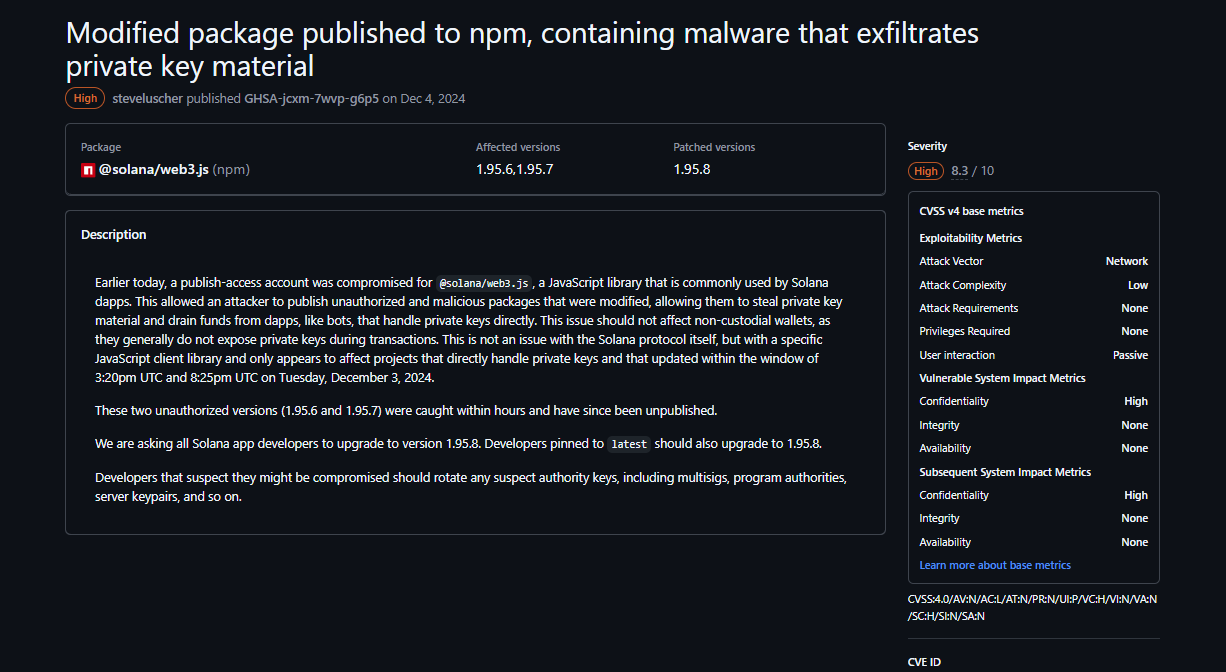The height and width of the screenshot is (672, 1226).
Task: Select the Passive value for User interaction
Action: click(x=1131, y=355)
